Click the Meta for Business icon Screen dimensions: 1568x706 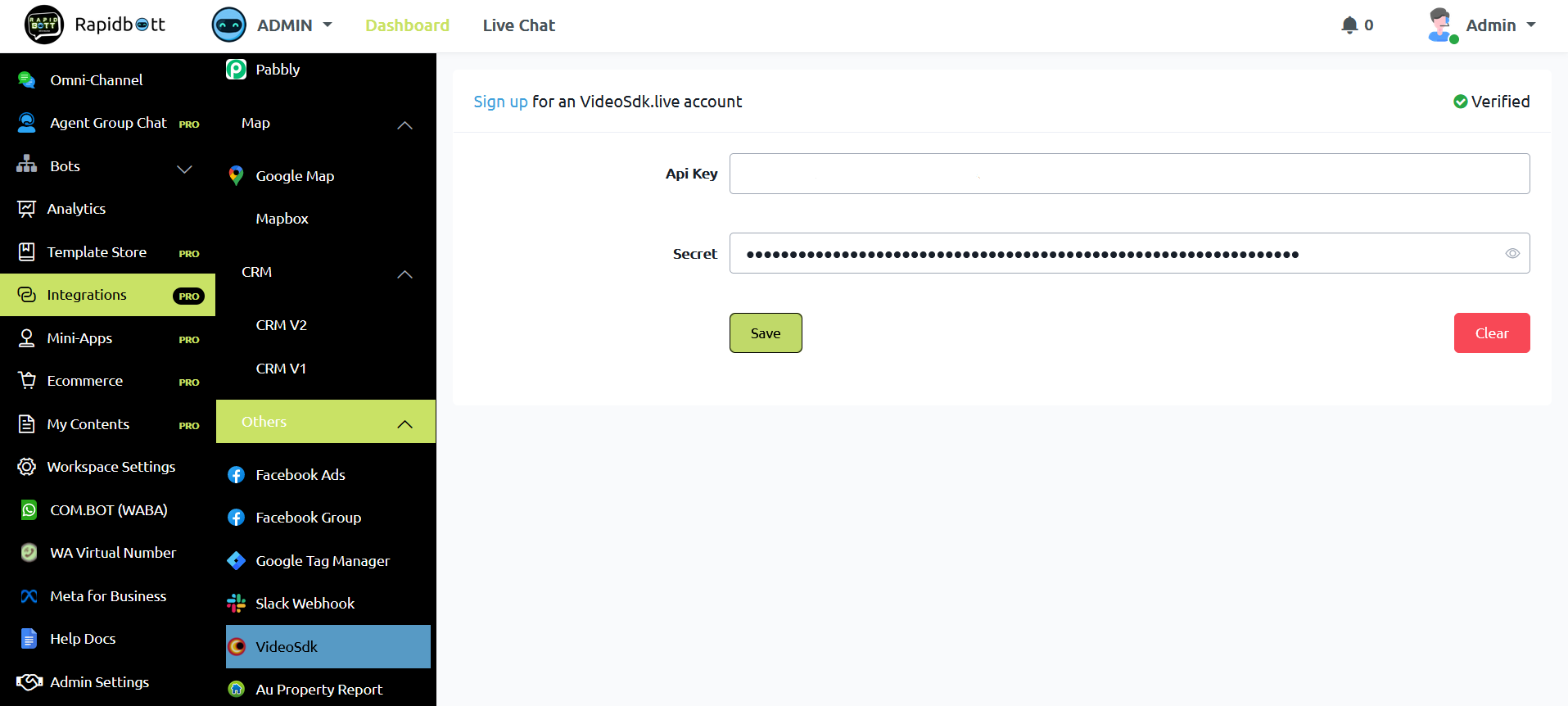tap(29, 596)
